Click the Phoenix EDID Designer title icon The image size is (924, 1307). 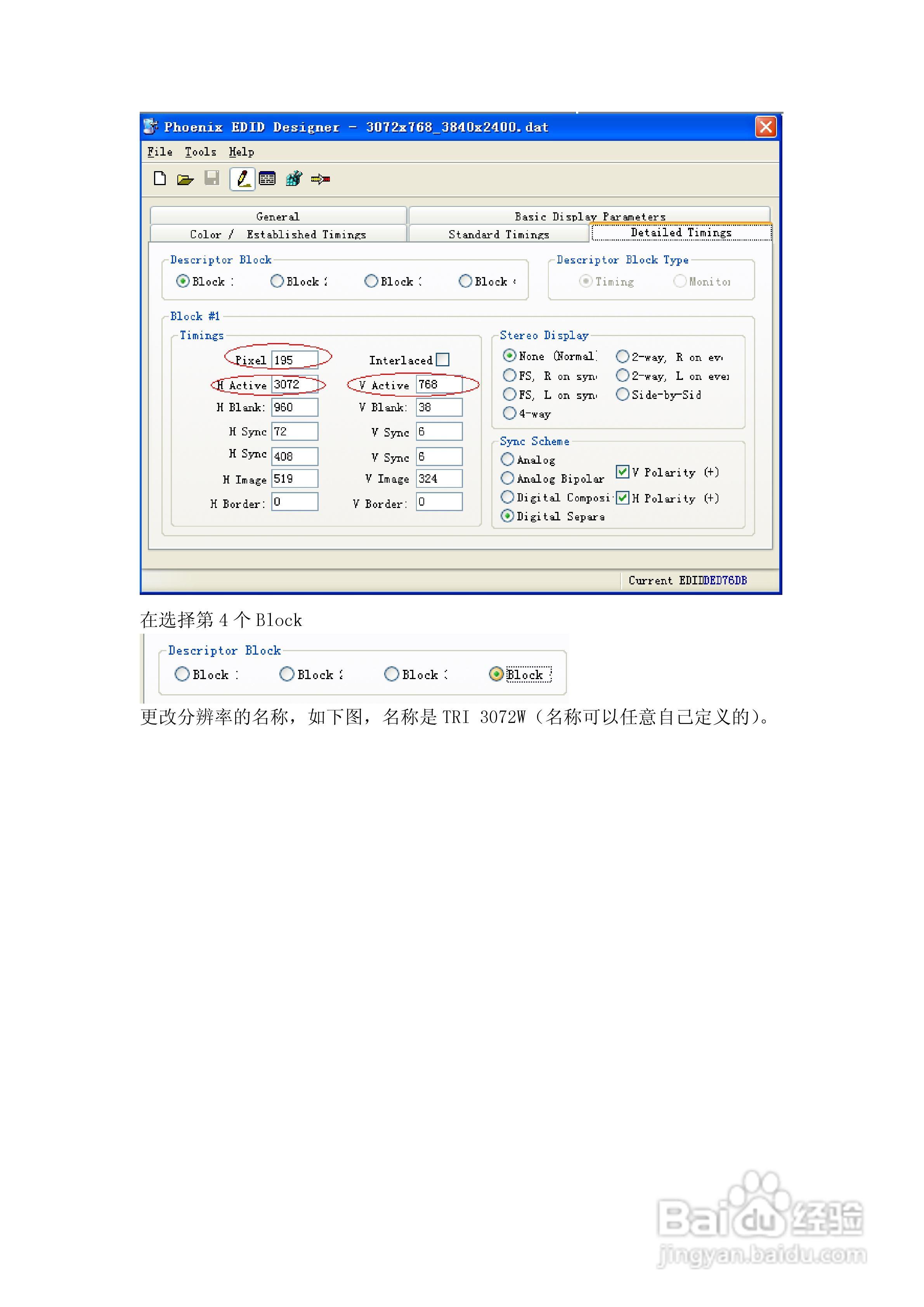151,127
